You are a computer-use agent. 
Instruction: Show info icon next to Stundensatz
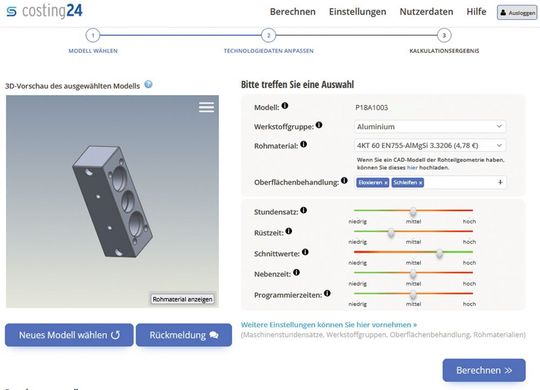coord(303,210)
